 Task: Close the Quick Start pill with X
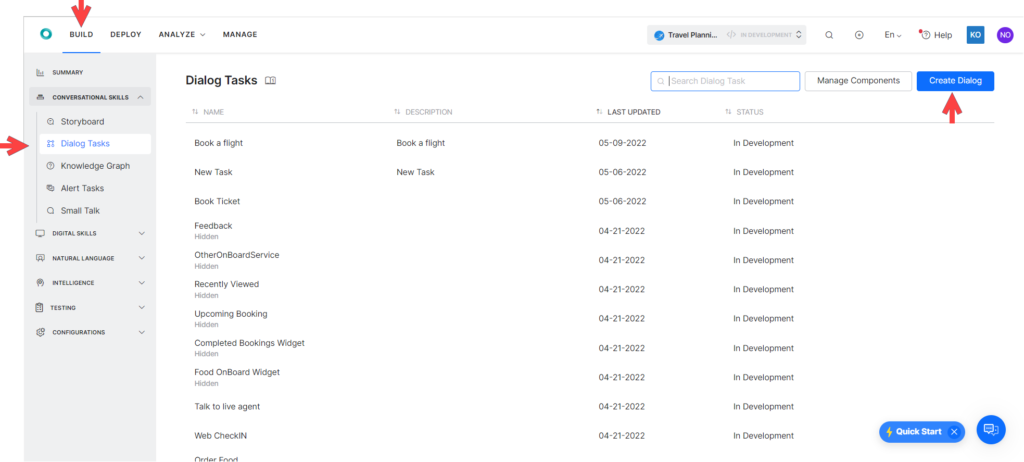tap(954, 432)
